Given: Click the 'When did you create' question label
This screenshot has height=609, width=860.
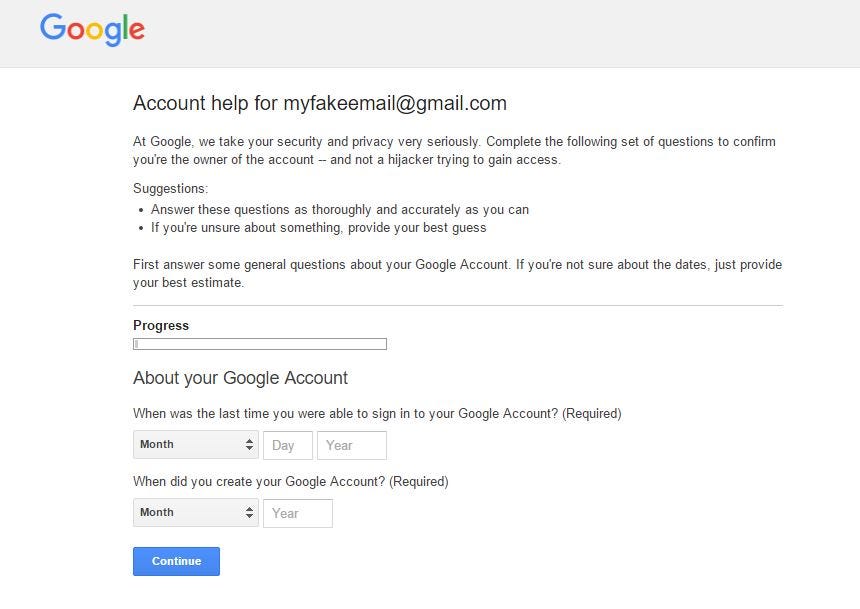Looking at the screenshot, I should 290,481.
